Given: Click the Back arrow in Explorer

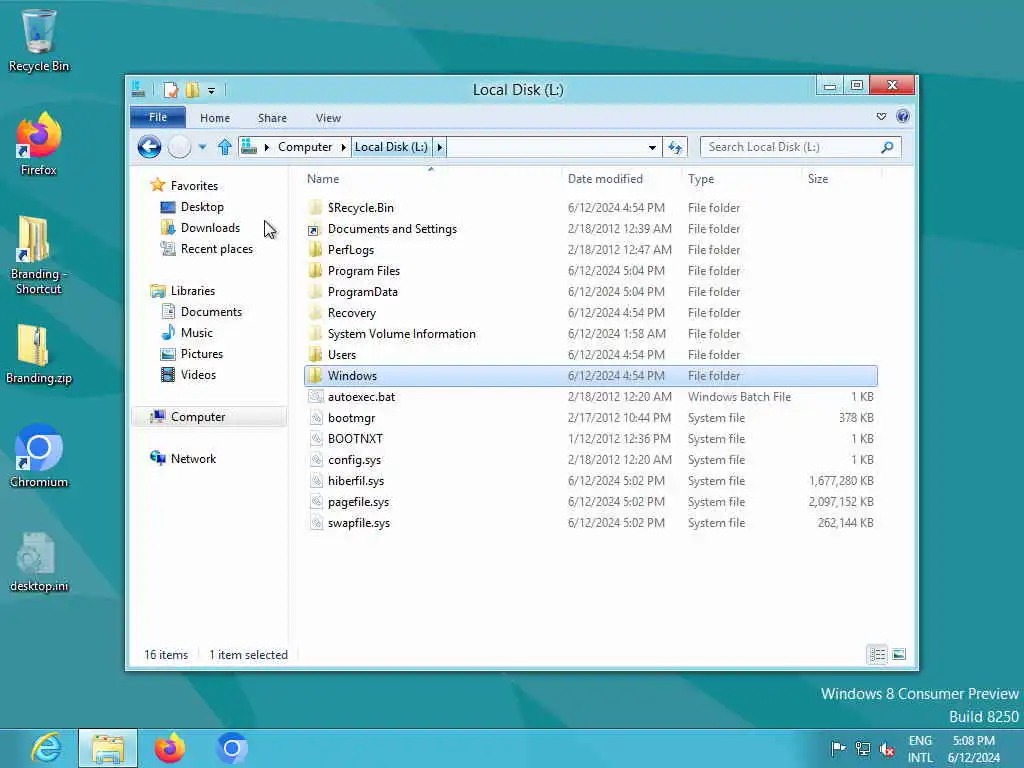Looking at the screenshot, I should tap(150, 147).
